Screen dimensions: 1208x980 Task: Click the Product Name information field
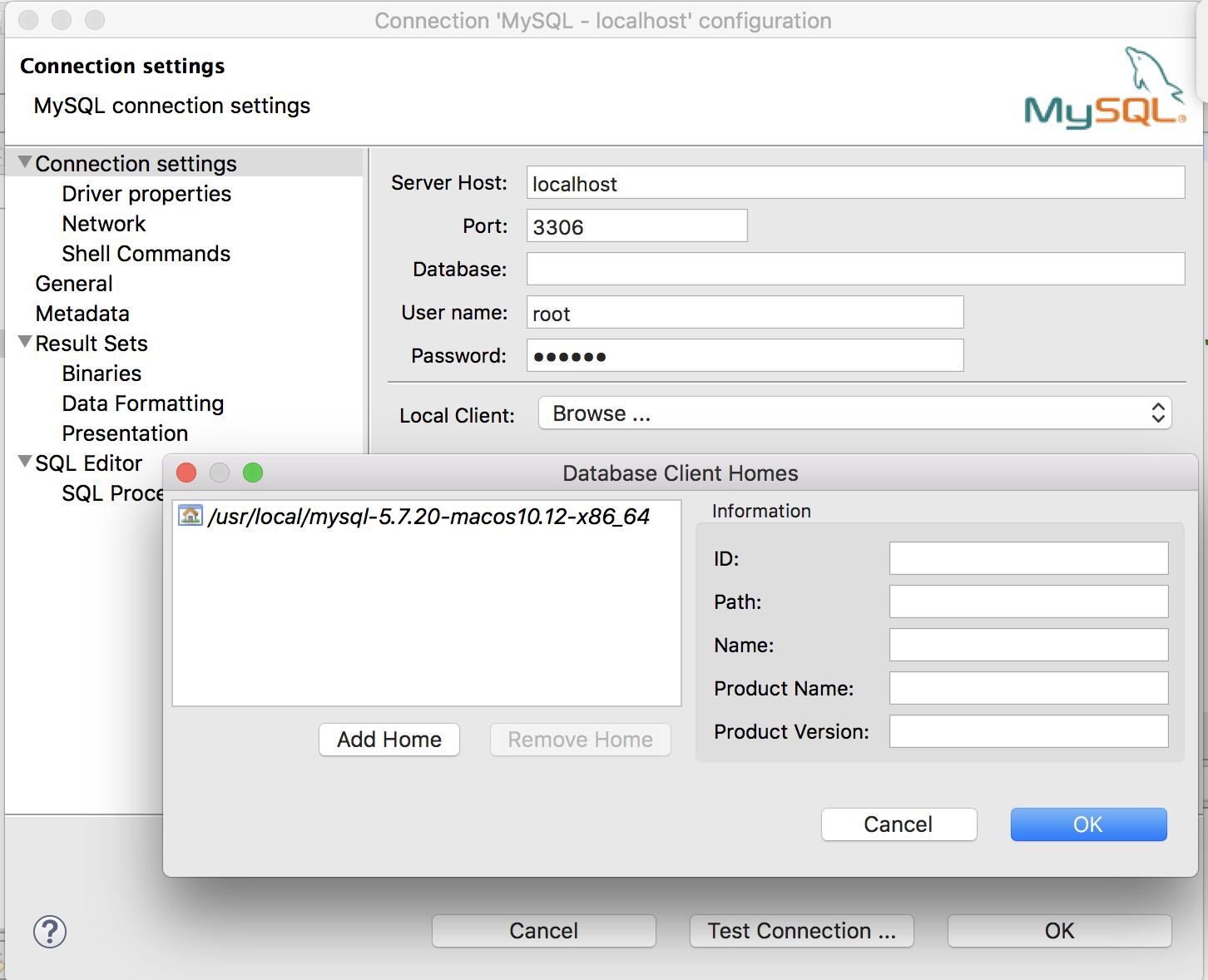coord(1028,688)
